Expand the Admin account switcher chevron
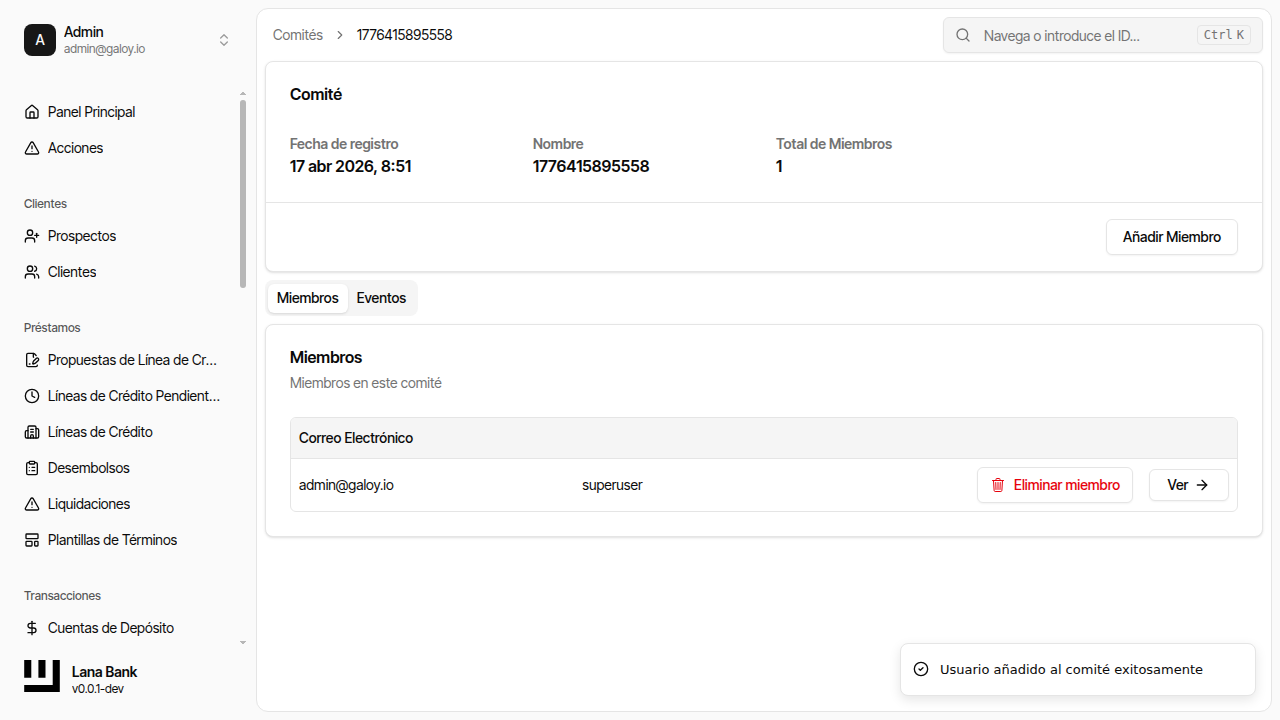Image resolution: width=1280 pixels, height=720 pixels. 224,40
